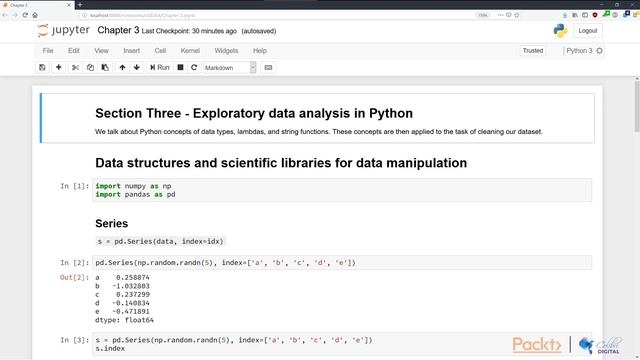
Task: Open the File menu
Action: [x=48, y=51]
